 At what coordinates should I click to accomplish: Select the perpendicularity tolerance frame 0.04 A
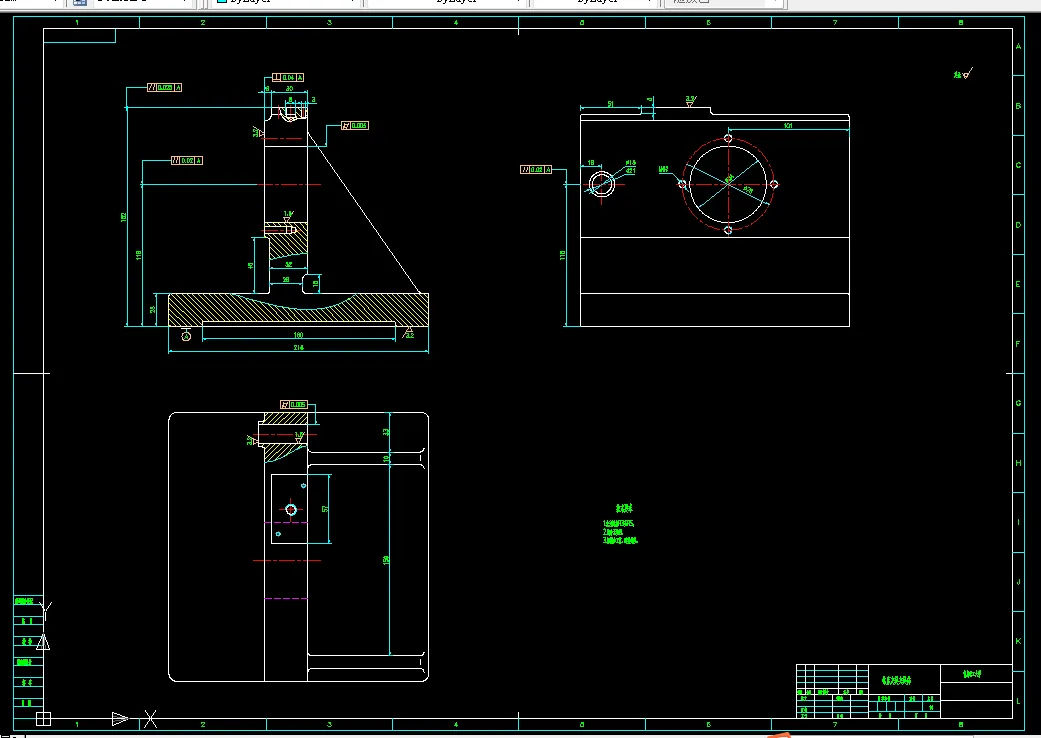[x=288, y=78]
